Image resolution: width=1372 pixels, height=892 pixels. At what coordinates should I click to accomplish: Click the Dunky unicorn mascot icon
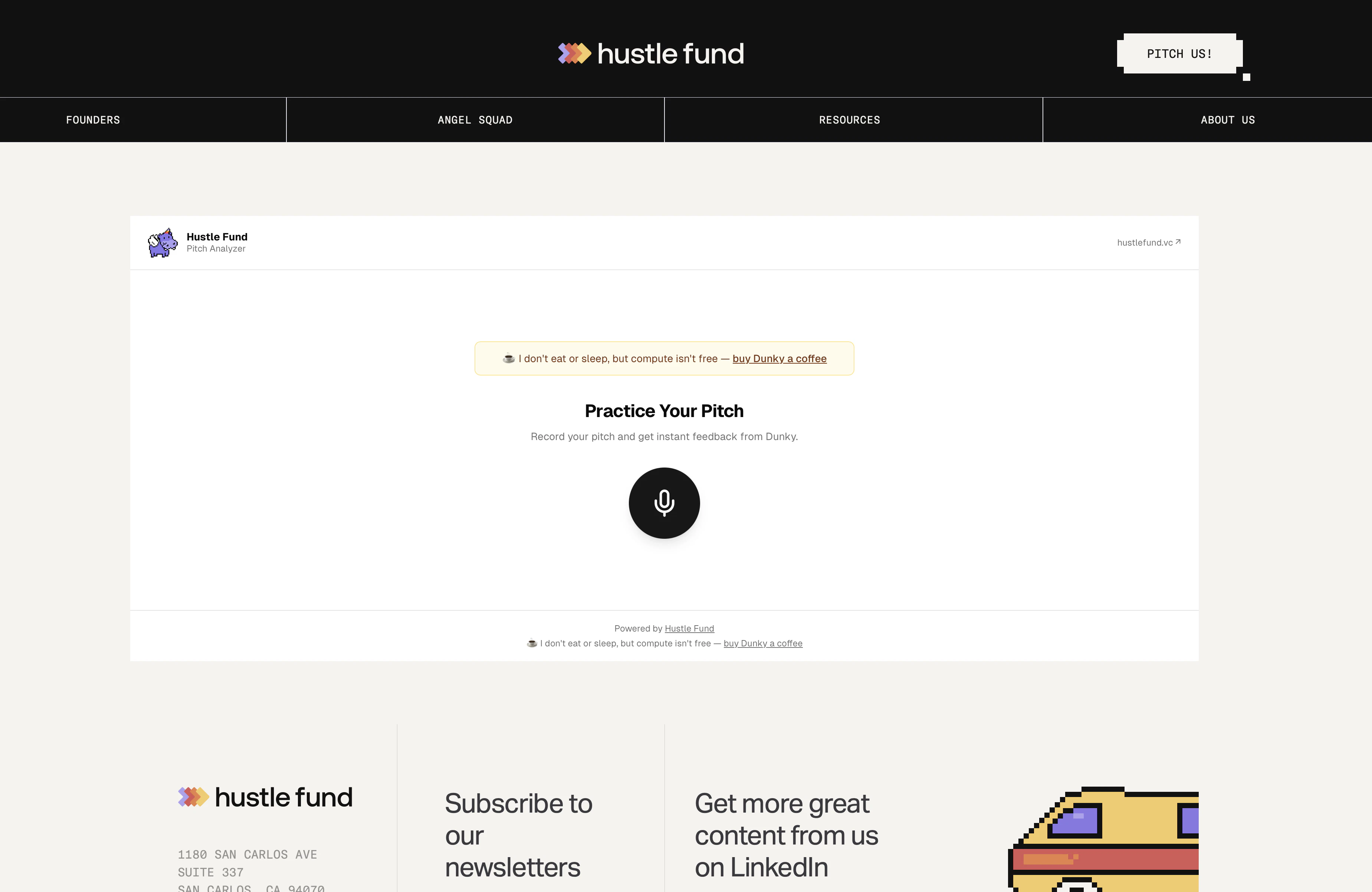tap(163, 242)
